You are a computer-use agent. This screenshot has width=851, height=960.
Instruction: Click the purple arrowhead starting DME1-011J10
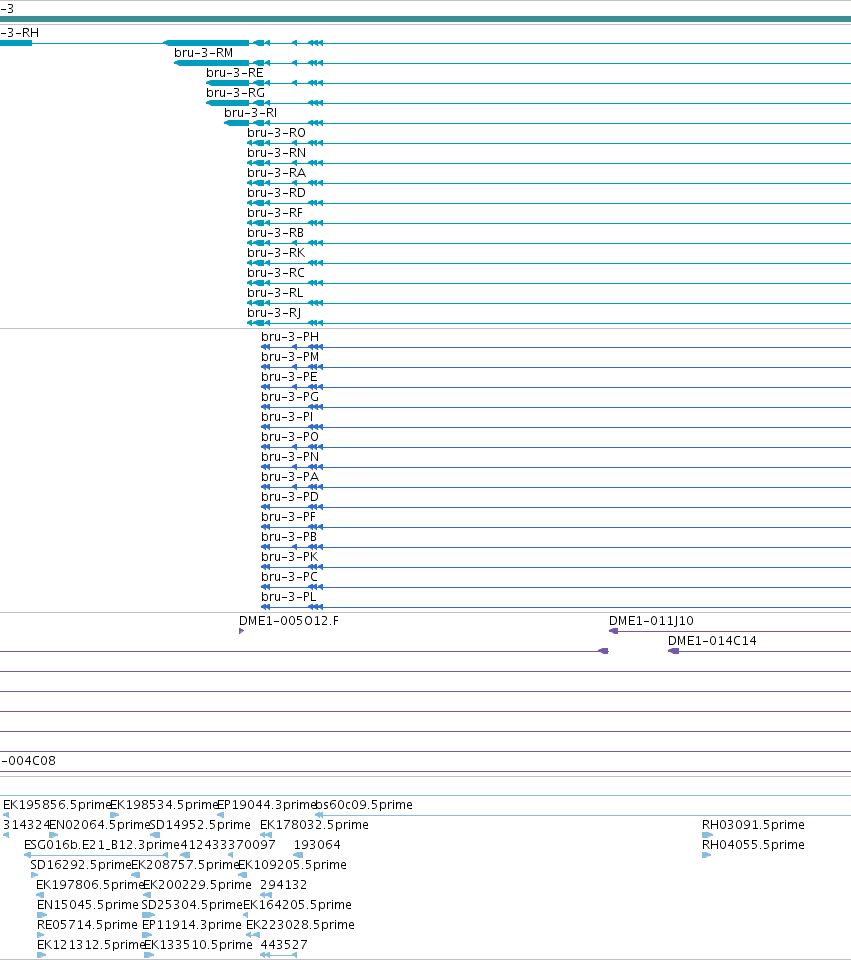pos(613,631)
